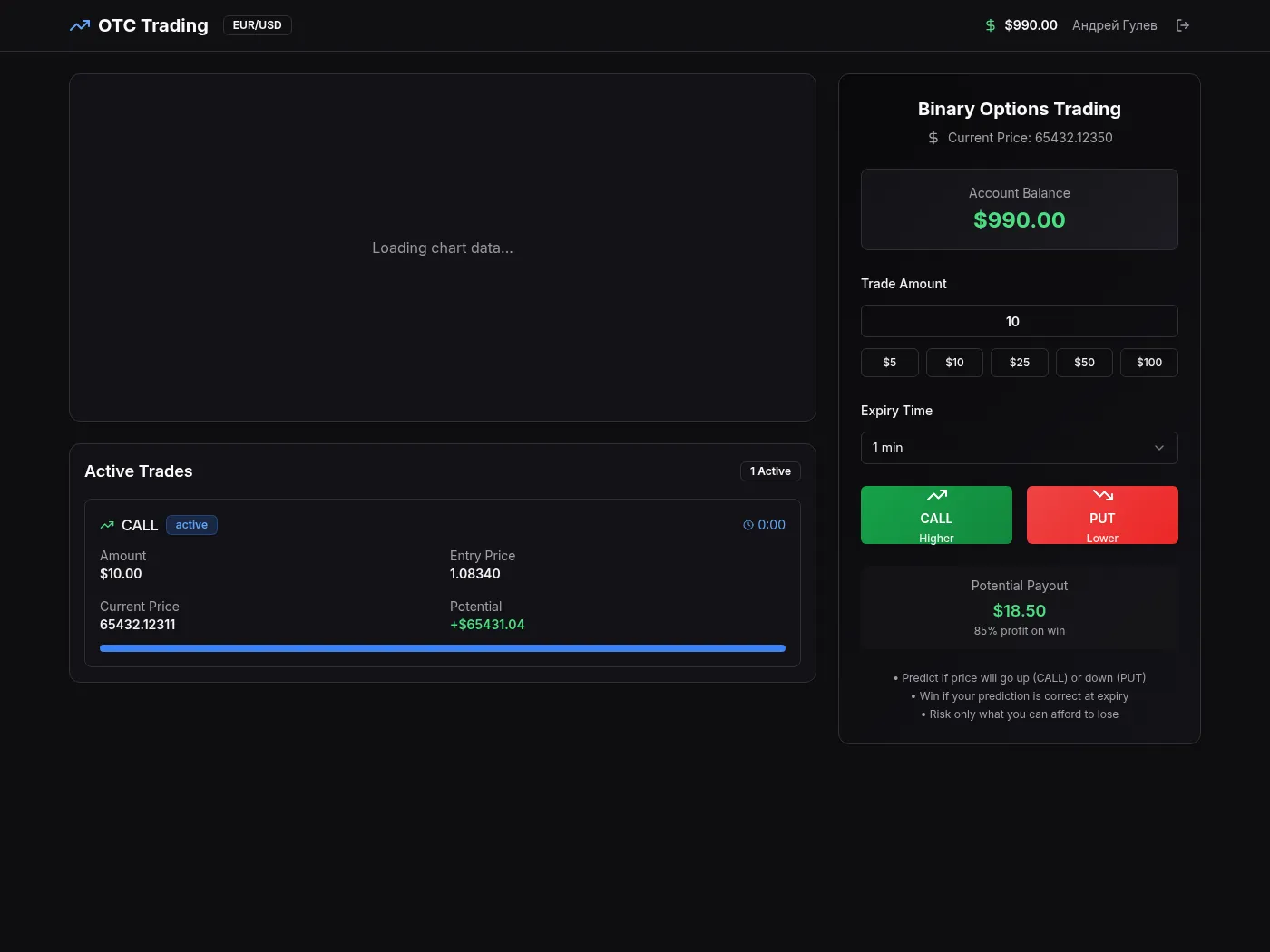
Task: Click the EUR/USD pair badge
Action: click(x=257, y=25)
